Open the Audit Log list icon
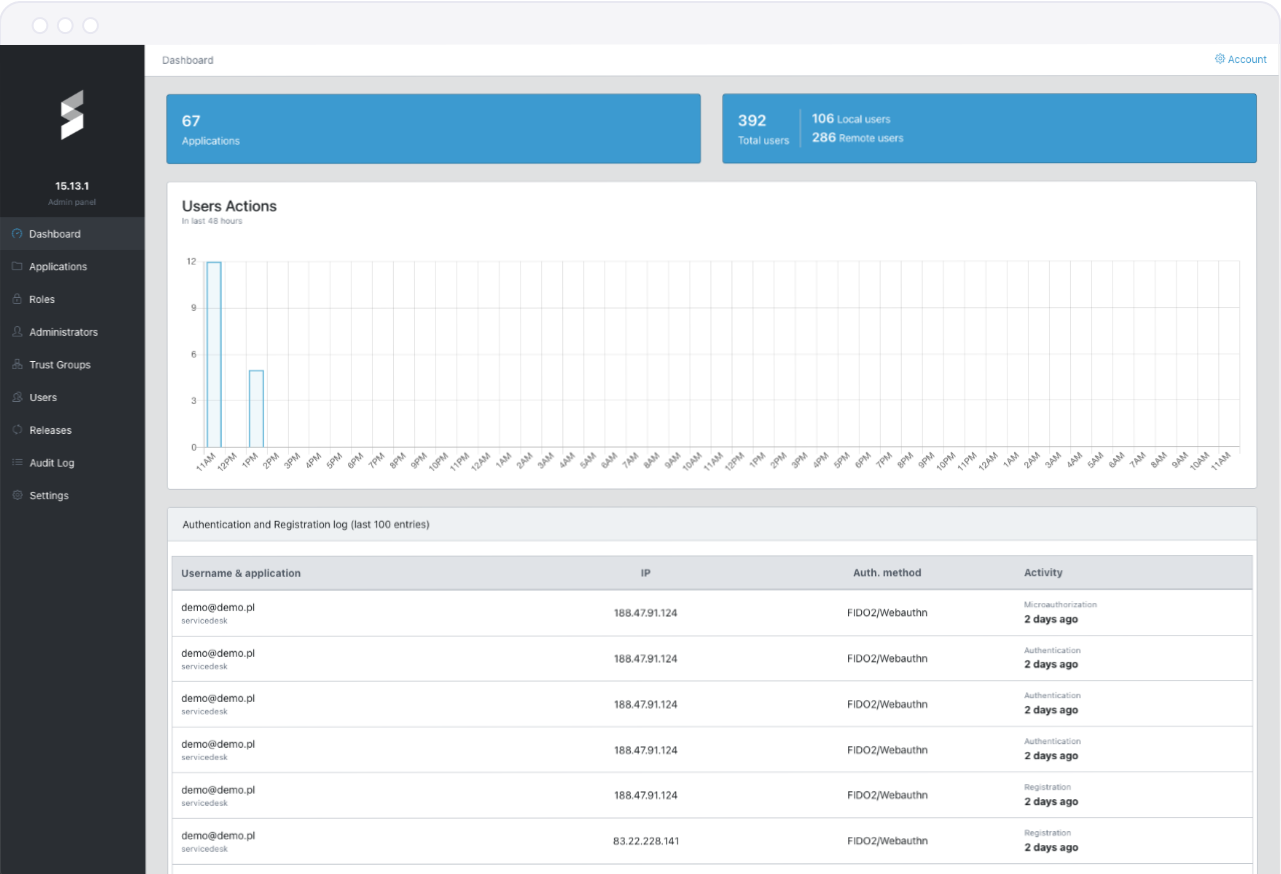 pyautogui.click(x=16, y=462)
